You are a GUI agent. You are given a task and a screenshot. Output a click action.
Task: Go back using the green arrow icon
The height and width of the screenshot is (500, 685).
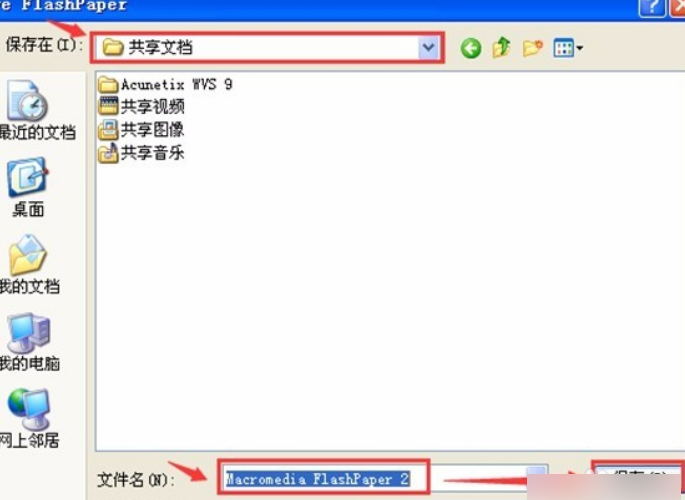(x=471, y=48)
